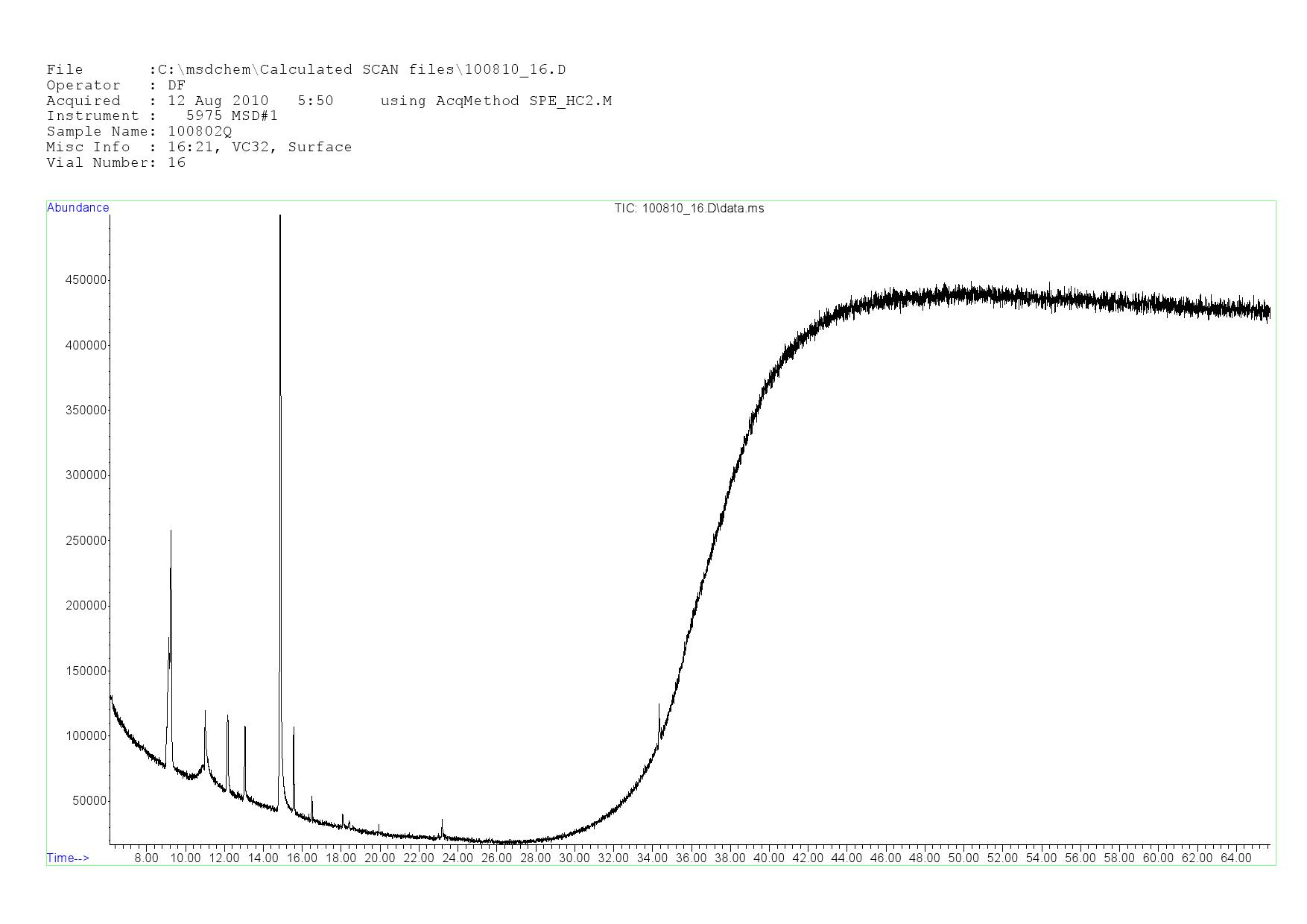The height and width of the screenshot is (924, 1307).
Task: Click the 8.00 time axis marker
Action: click(146, 858)
